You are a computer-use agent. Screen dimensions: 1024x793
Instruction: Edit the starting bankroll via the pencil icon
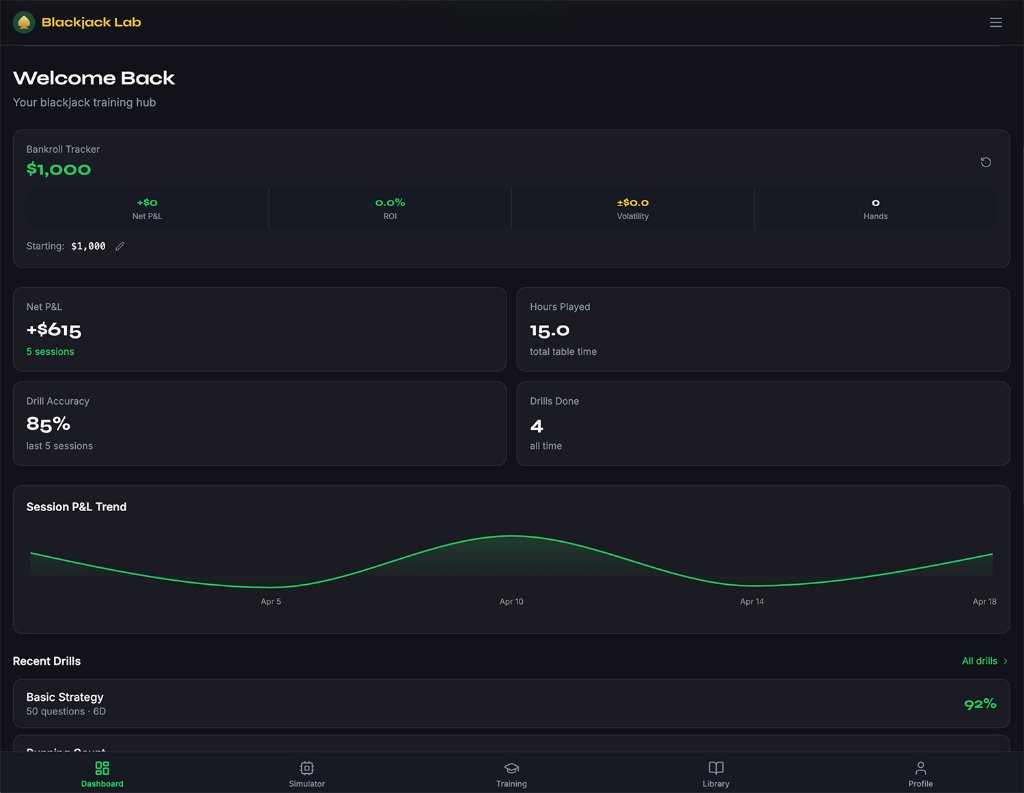coord(119,245)
